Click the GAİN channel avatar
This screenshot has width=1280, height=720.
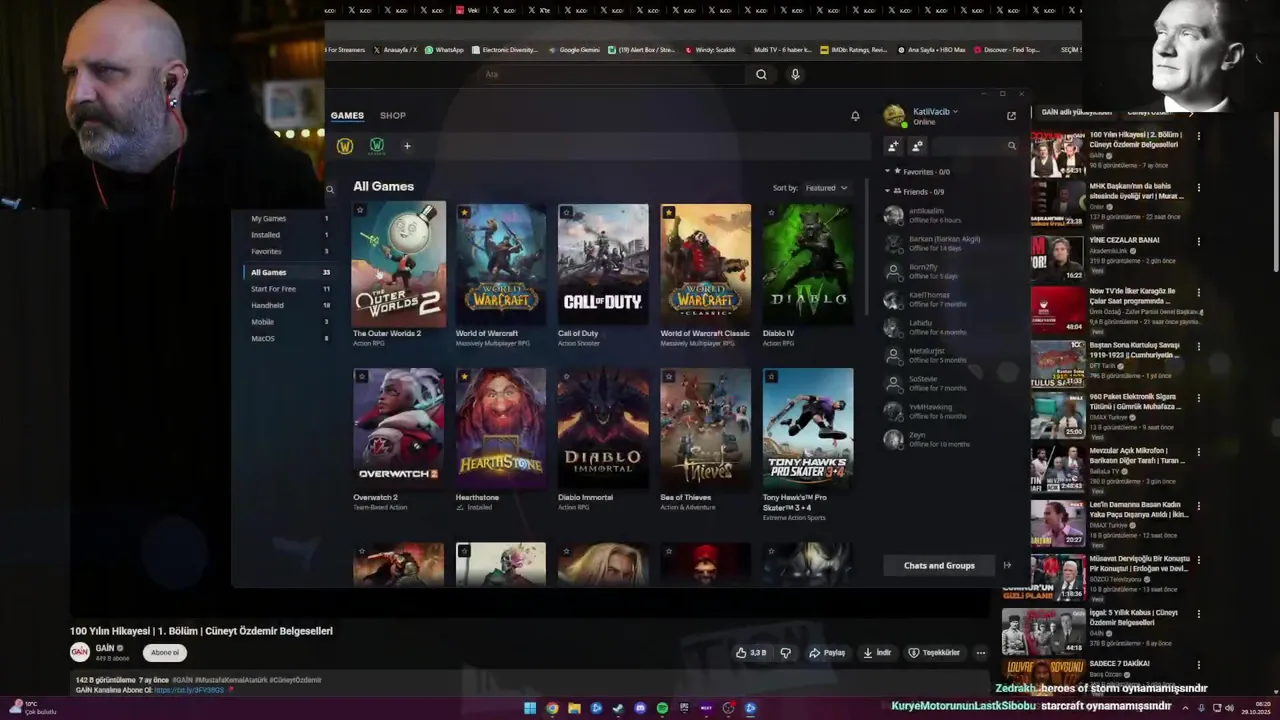(x=79, y=652)
